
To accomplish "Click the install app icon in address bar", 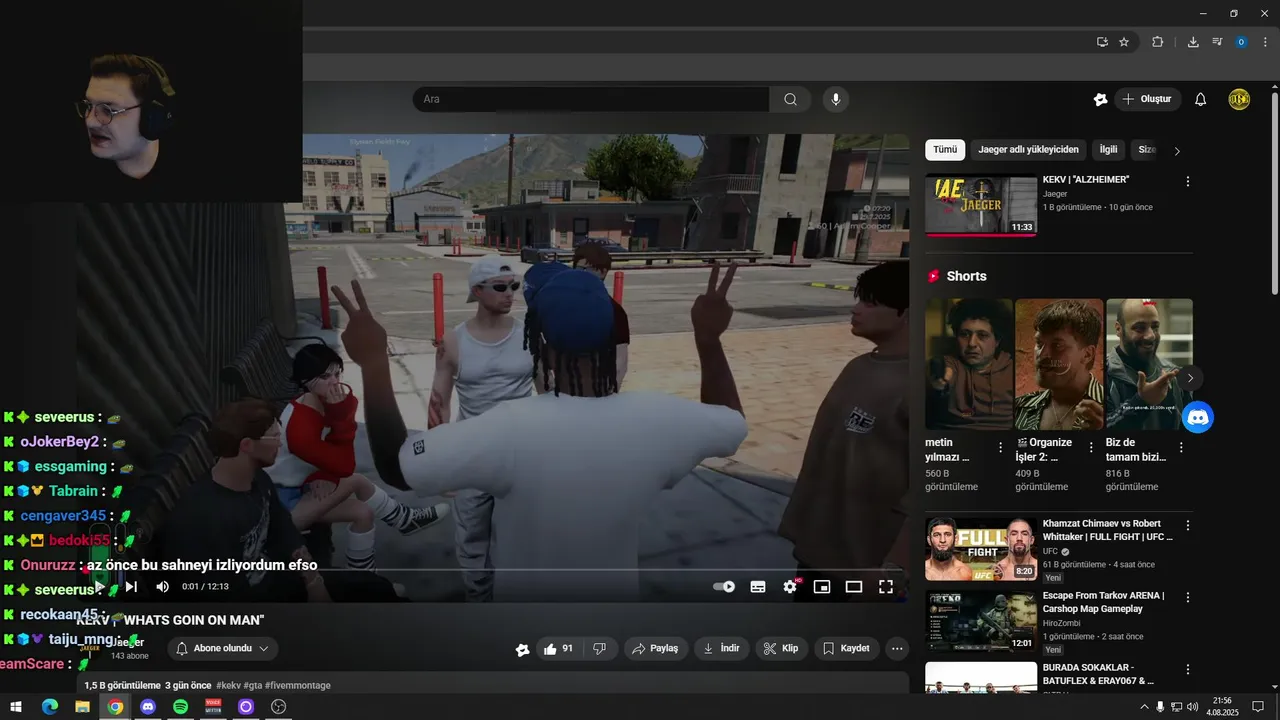I will pyautogui.click(x=1102, y=42).
